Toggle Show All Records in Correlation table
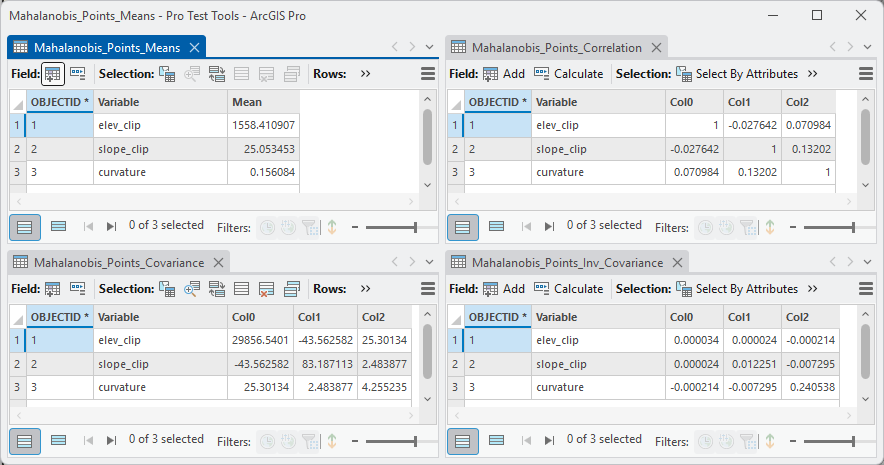 463,228
